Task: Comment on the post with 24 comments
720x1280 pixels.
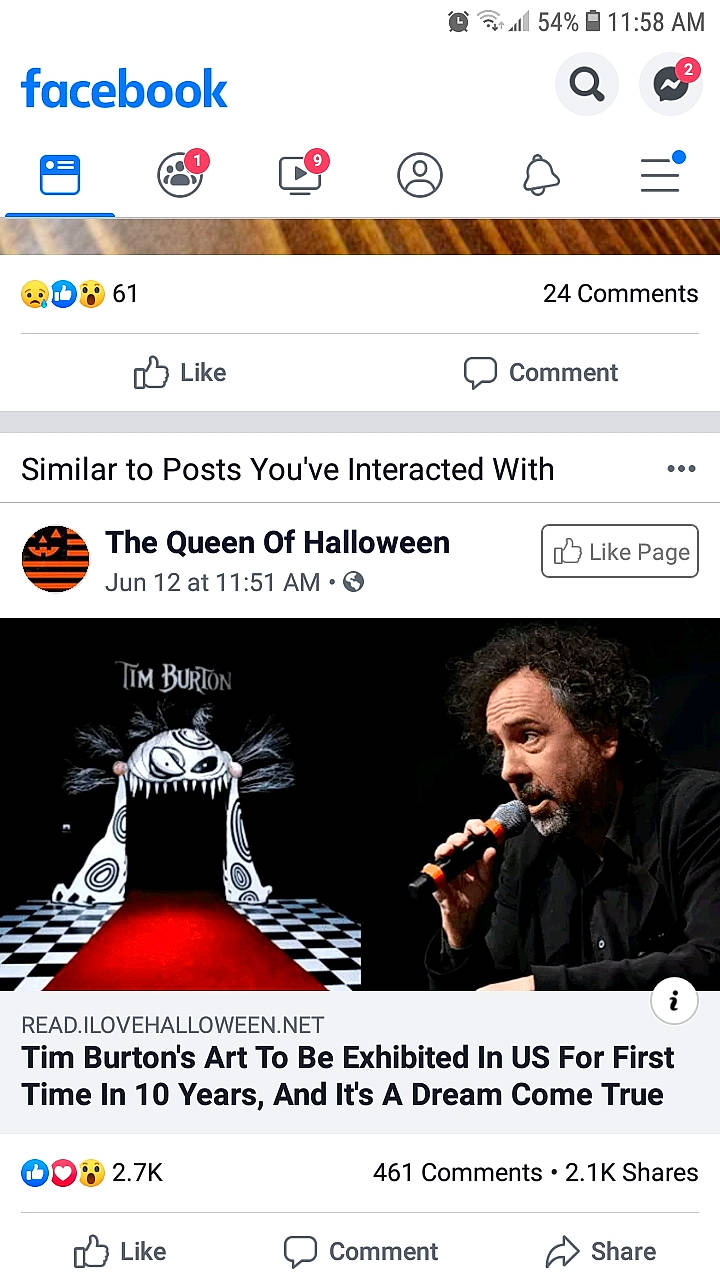Action: pos(541,373)
